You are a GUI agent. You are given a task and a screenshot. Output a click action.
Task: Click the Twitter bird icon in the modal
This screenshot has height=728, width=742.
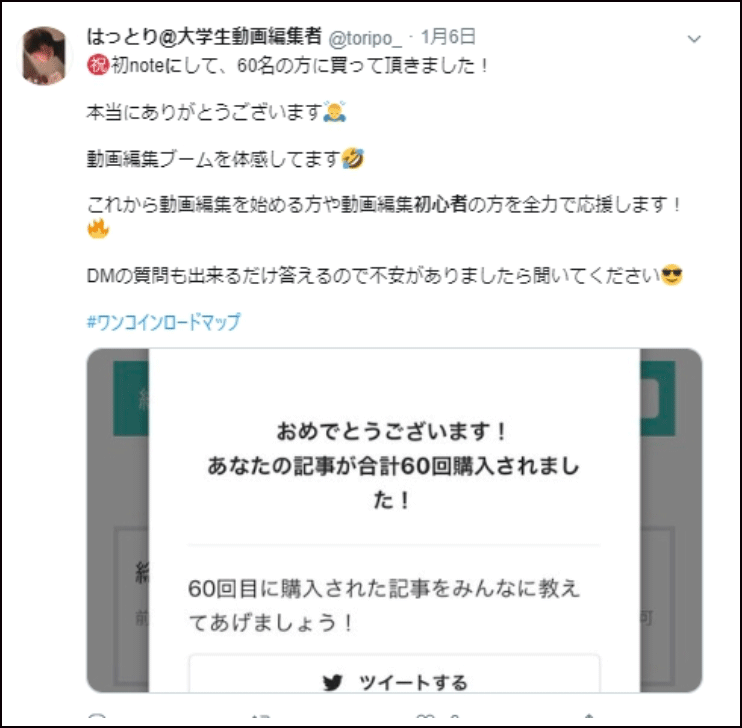pyautogui.click(x=332, y=683)
